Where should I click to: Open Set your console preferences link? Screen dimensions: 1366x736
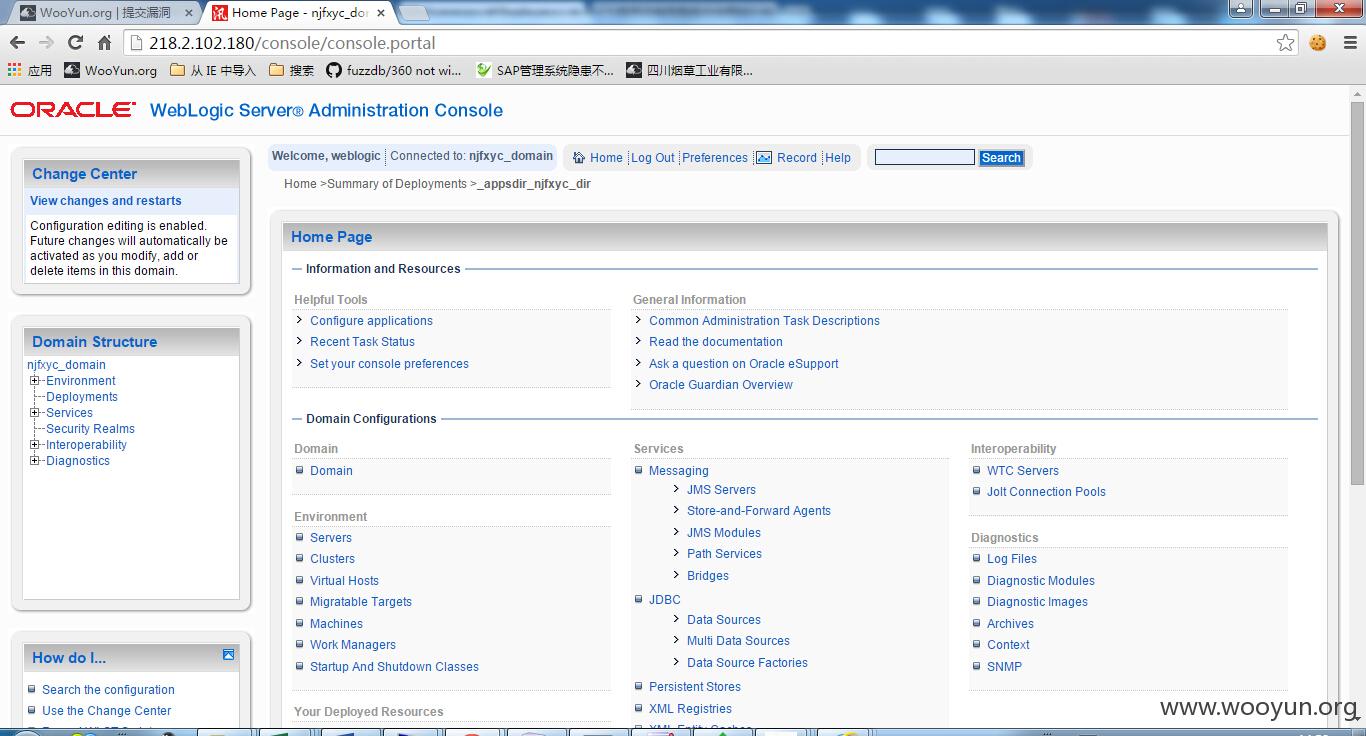click(x=389, y=364)
